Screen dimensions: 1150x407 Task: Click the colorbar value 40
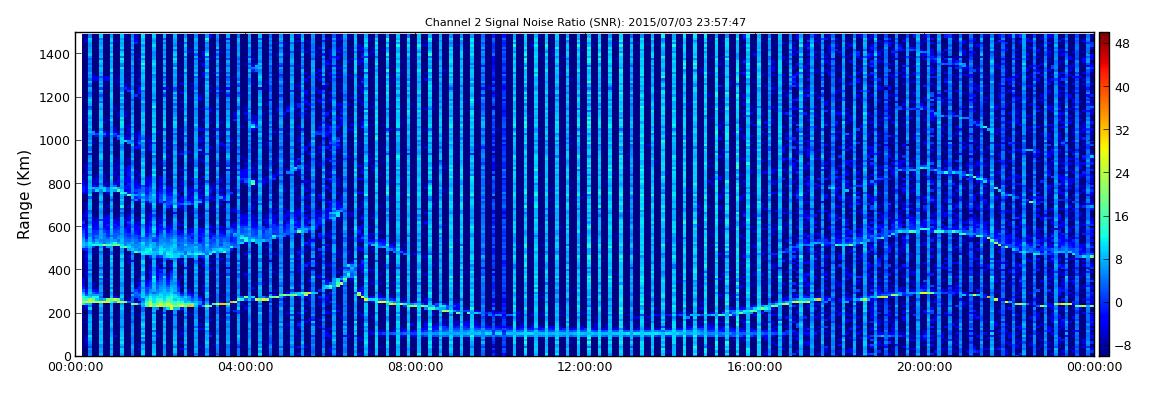1122,87
